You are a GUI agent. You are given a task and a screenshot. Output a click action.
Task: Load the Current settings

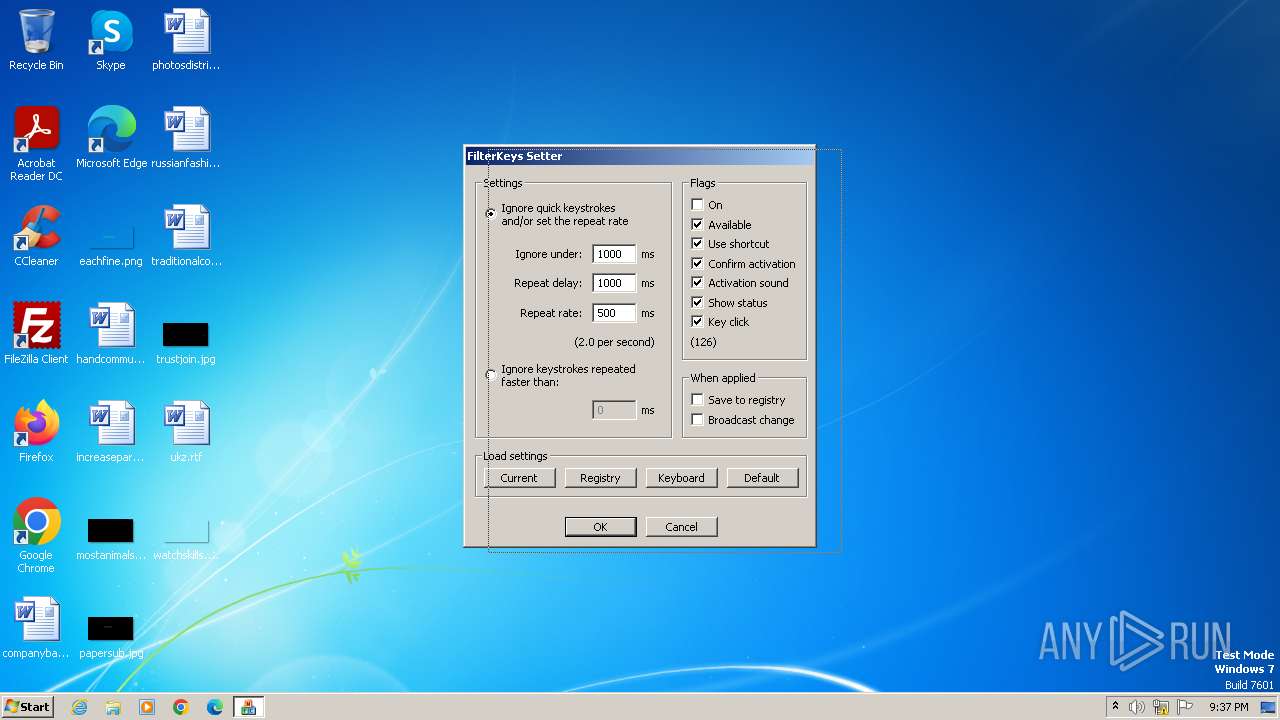519,478
